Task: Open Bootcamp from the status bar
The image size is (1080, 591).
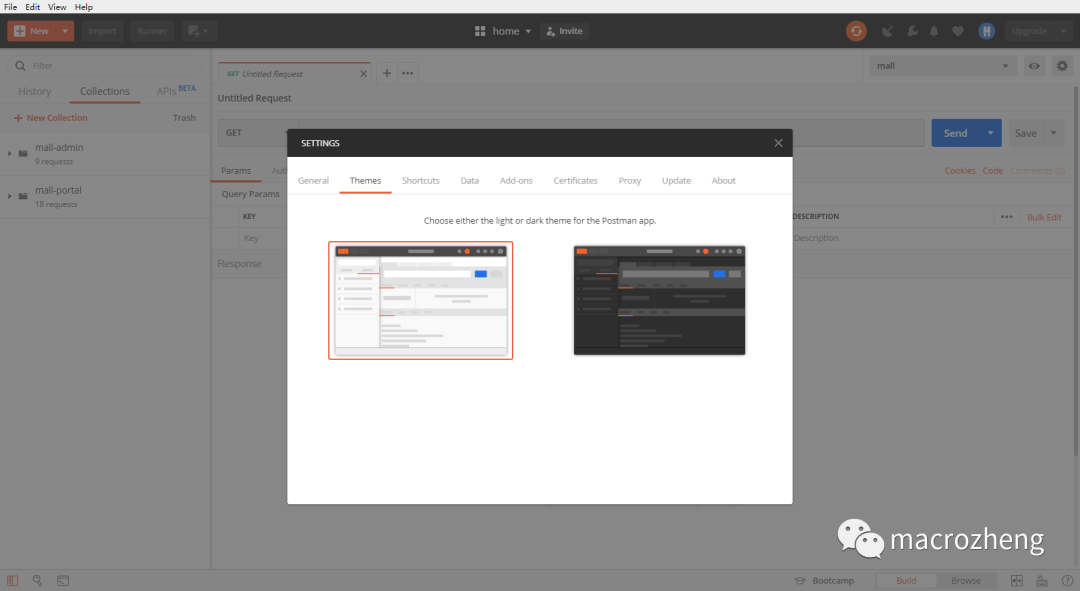Action: coord(824,581)
